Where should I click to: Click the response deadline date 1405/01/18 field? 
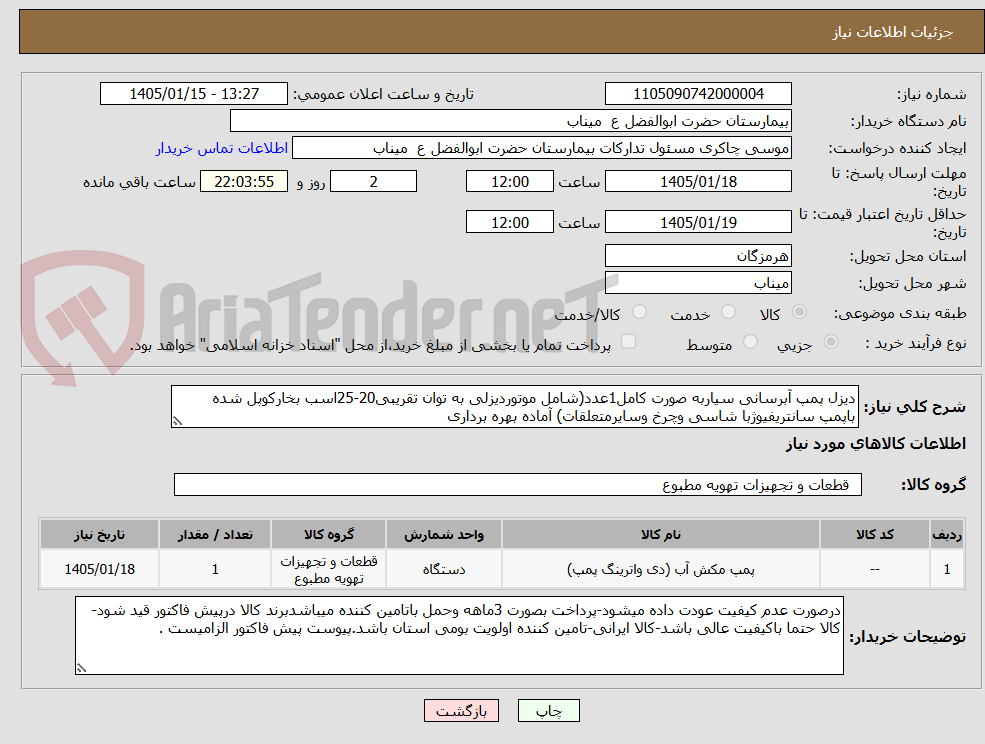(x=698, y=182)
